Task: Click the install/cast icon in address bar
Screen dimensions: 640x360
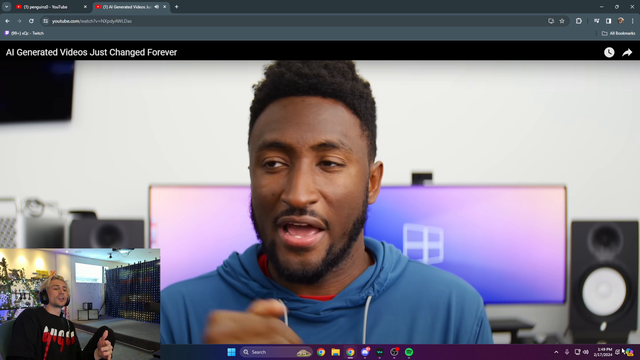Action: 551,21
